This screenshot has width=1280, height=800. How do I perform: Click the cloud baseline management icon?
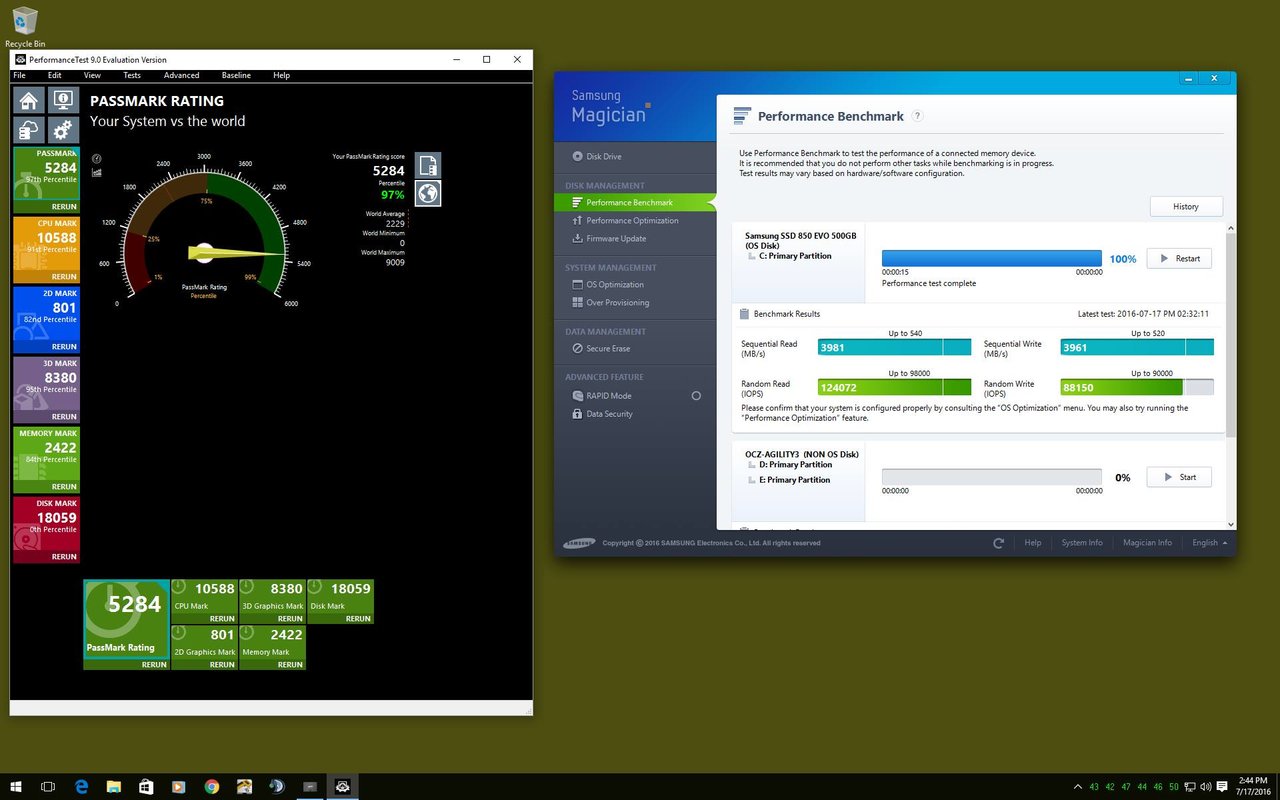pos(29,131)
